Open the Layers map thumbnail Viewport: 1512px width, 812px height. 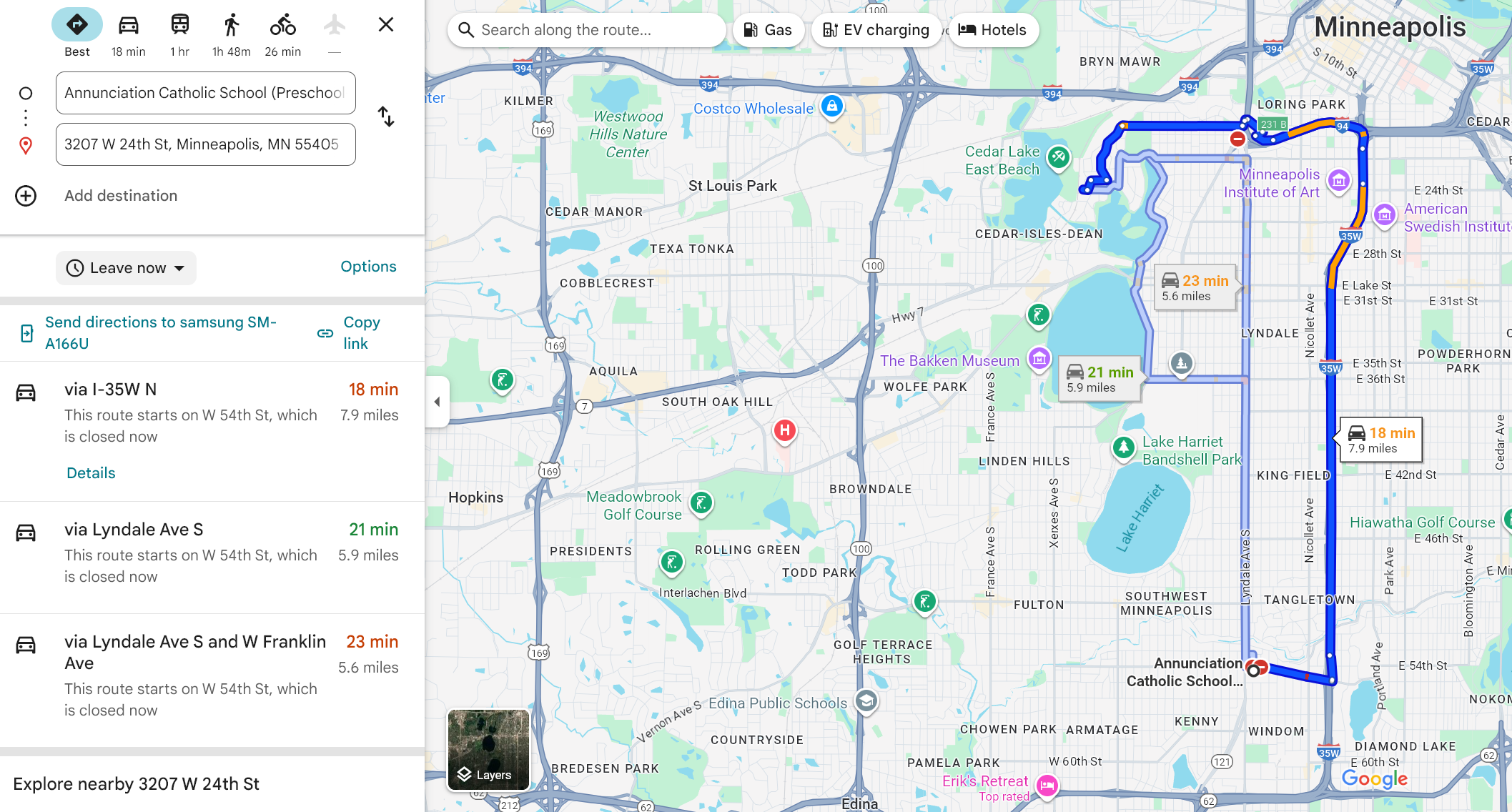click(488, 750)
